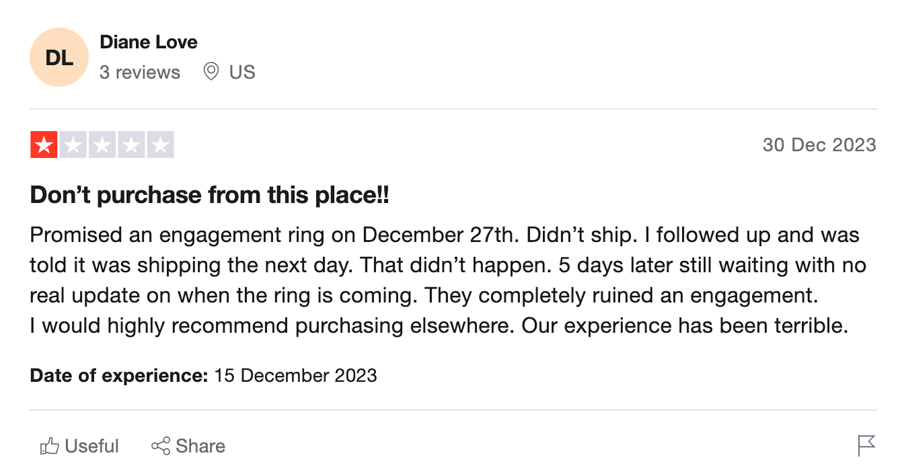Open the review title "Don't purchase from this place!!"
Viewport: 900px width, 476px height.
[210, 195]
